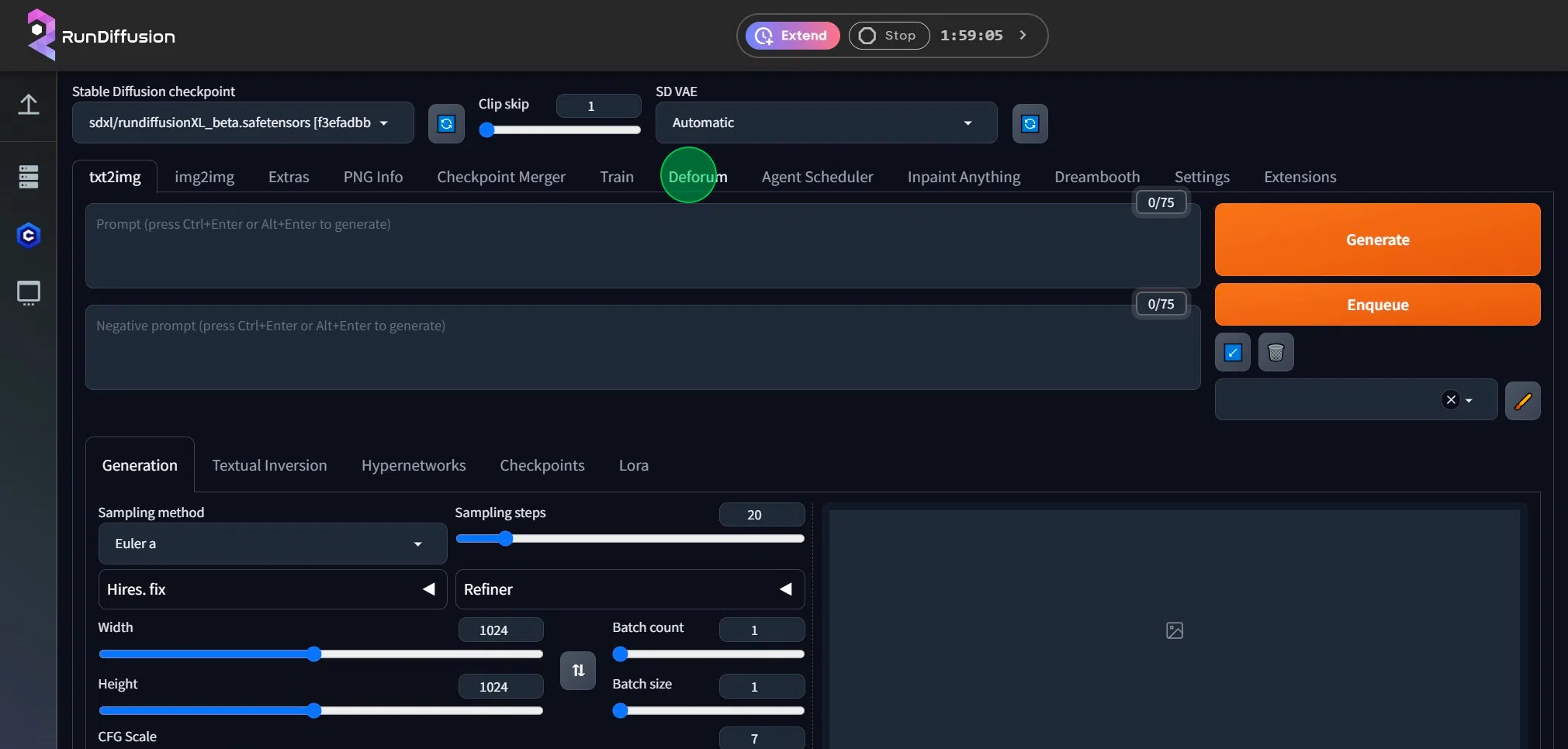Click the Stop button in the header
The height and width of the screenshot is (749, 1568).
pyautogui.click(x=888, y=36)
